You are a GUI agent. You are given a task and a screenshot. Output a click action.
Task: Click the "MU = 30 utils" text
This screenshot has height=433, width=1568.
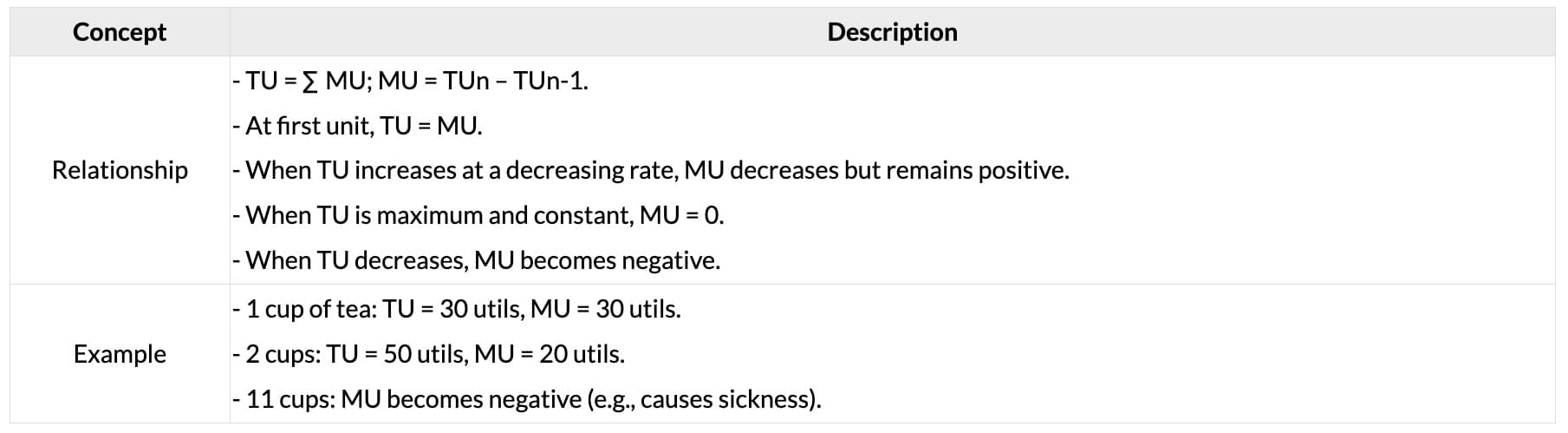coord(604,309)
